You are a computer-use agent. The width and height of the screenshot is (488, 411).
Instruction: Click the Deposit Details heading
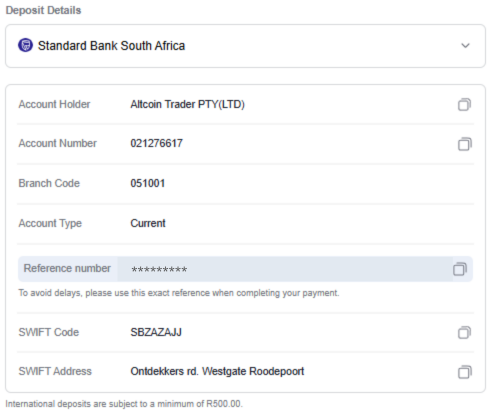pos(43,10)
